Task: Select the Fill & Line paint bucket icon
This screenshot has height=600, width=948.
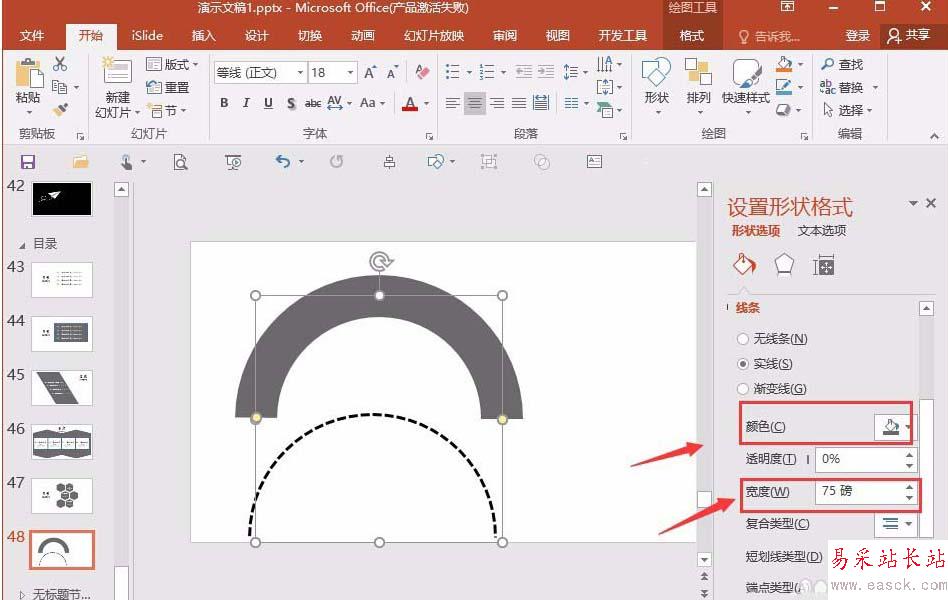Action: [x=744, y=264]
